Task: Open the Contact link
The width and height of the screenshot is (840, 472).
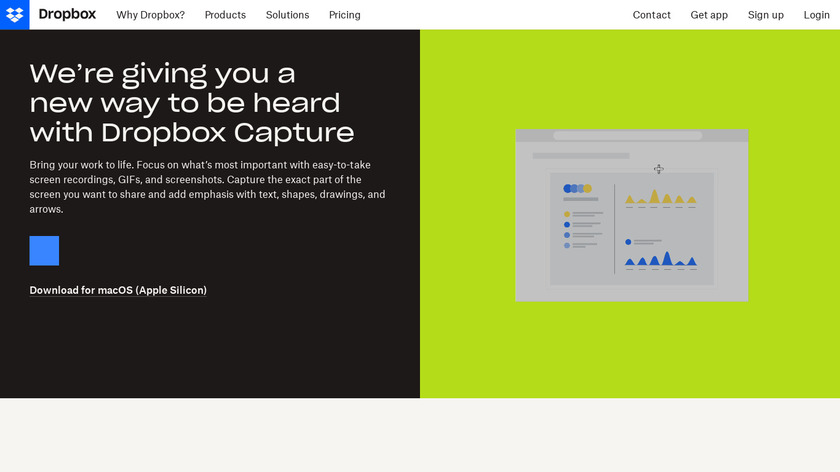Action: coord(651,15)
